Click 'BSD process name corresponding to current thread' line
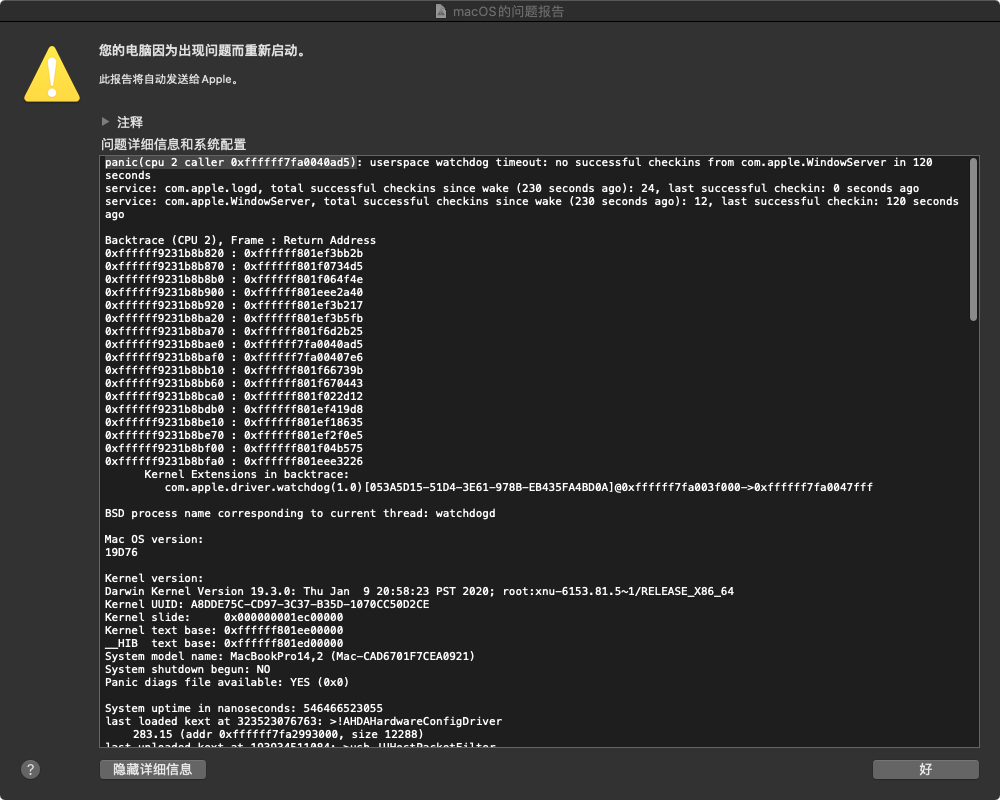Image resolution: width=1000 pixels, height=800 pixels. 300,514
